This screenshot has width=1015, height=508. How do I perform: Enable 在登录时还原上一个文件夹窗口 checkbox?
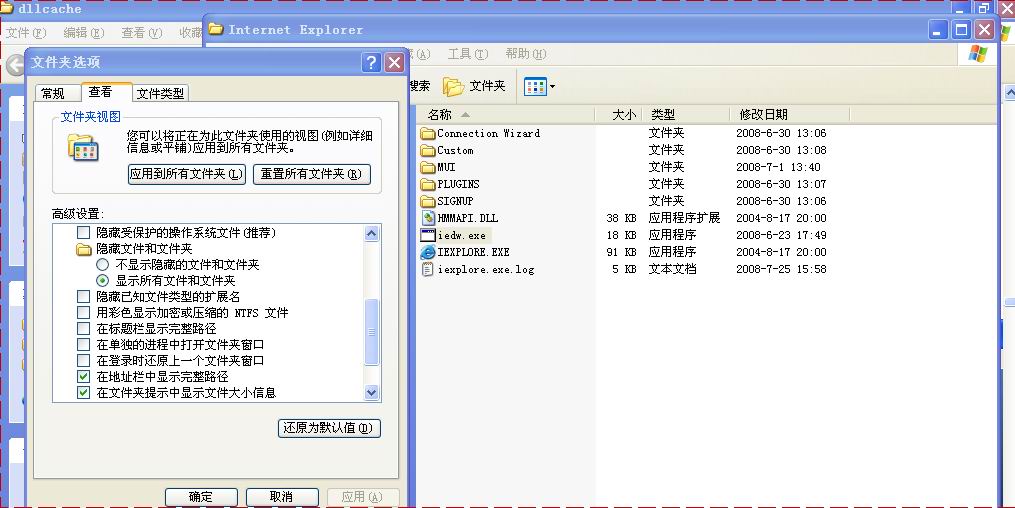point(84,360)
